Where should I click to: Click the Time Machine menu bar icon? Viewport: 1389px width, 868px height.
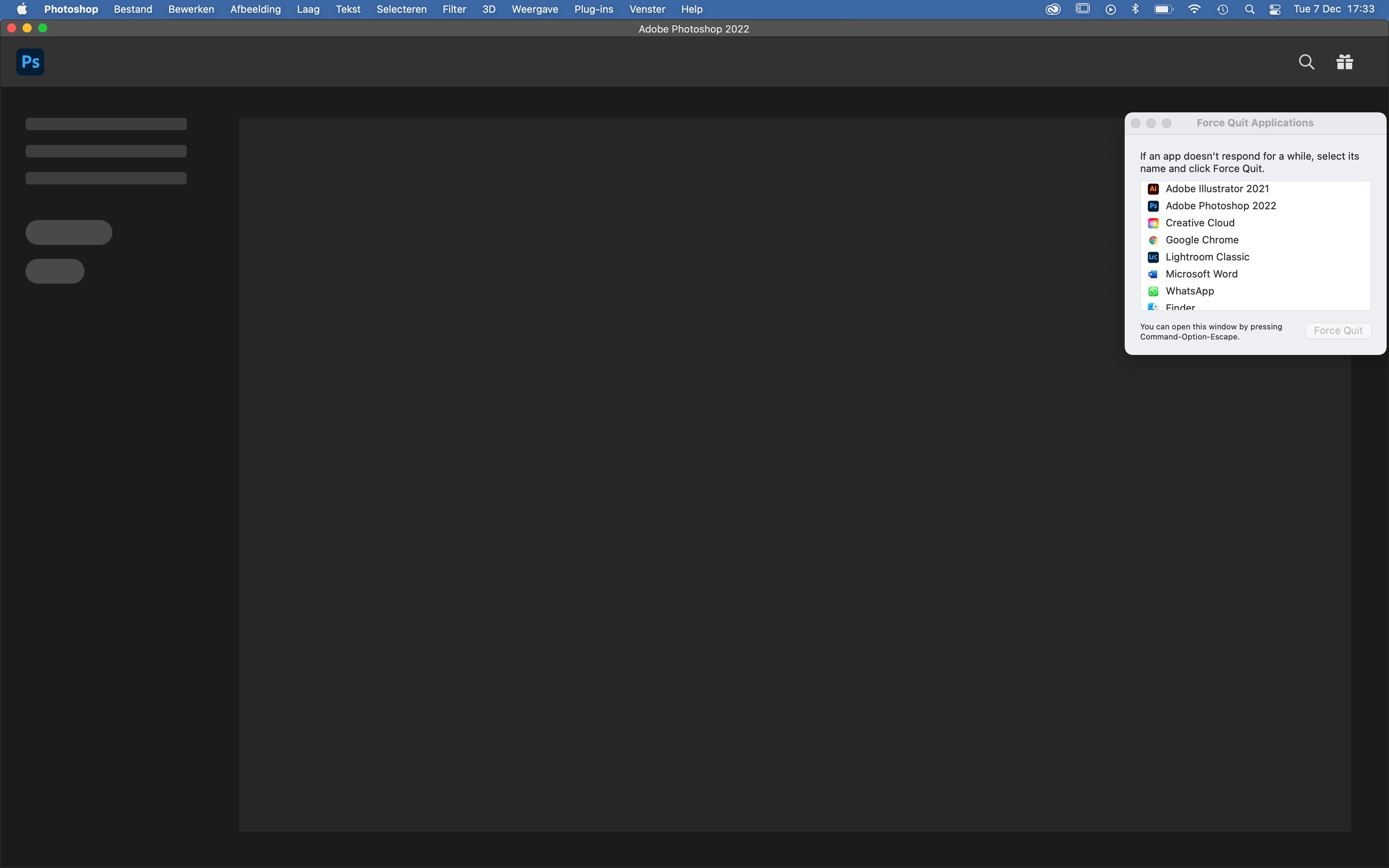coord(1223,9)
